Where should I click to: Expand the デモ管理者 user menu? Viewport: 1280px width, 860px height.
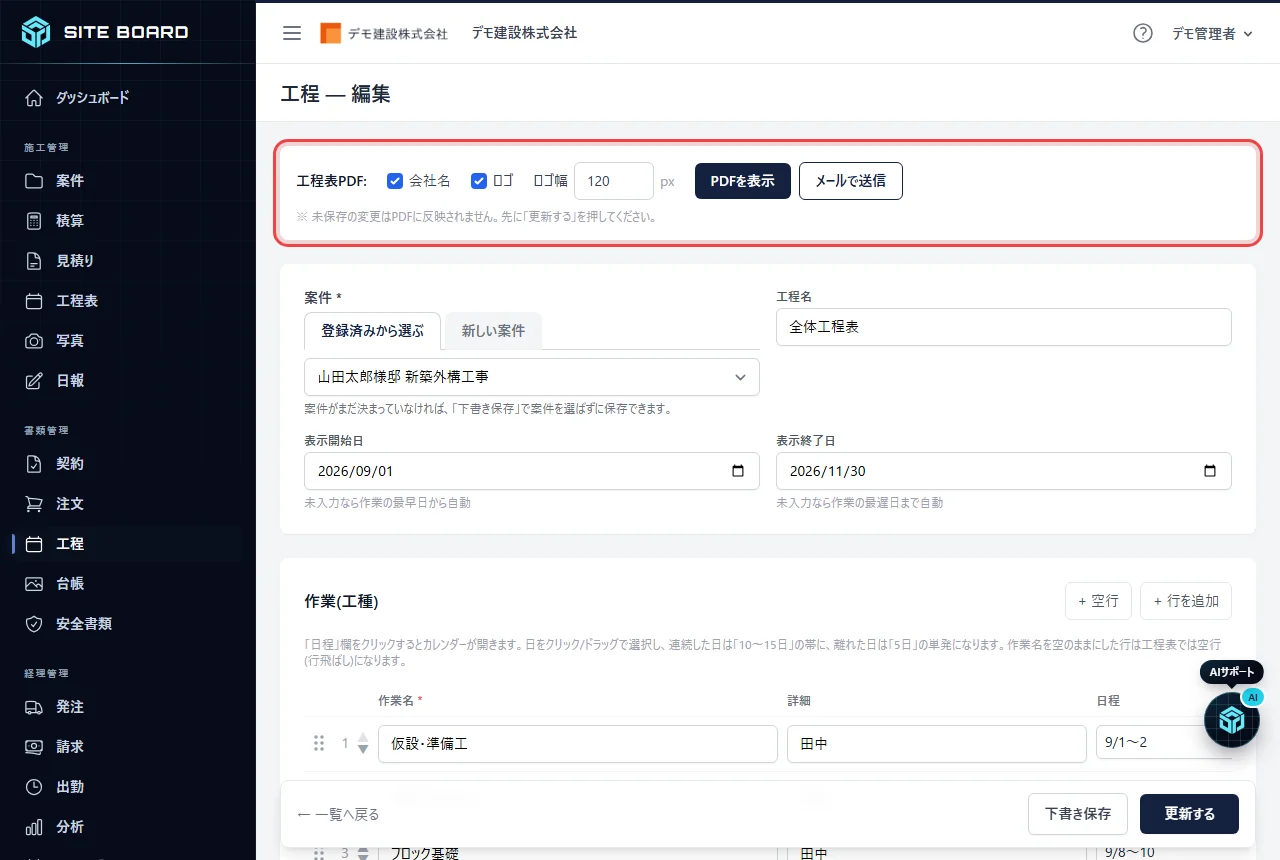pos(1212,33)
